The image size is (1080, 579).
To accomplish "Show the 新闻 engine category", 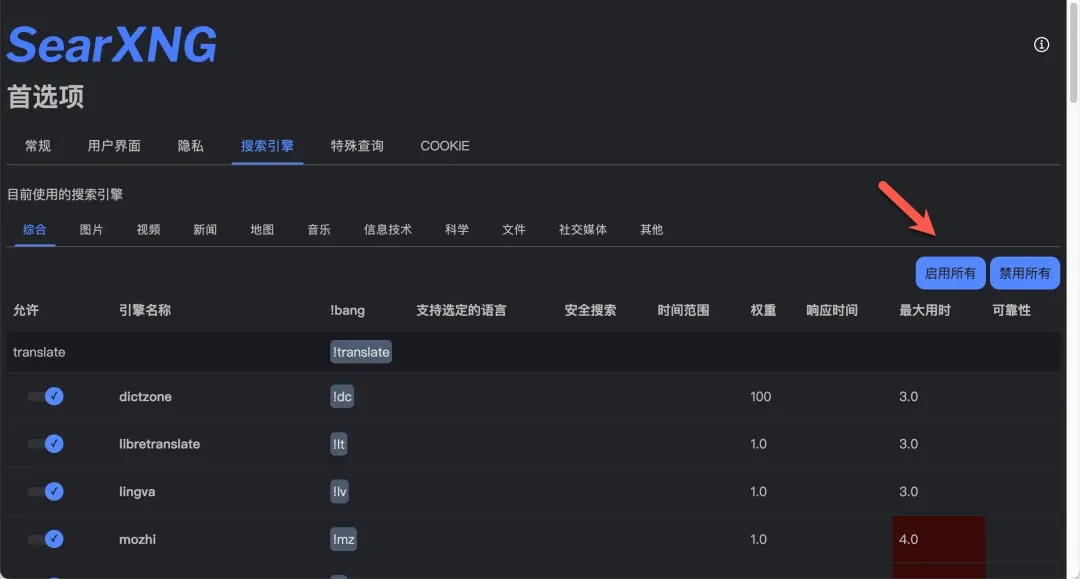I will click(x=205, y=229).
